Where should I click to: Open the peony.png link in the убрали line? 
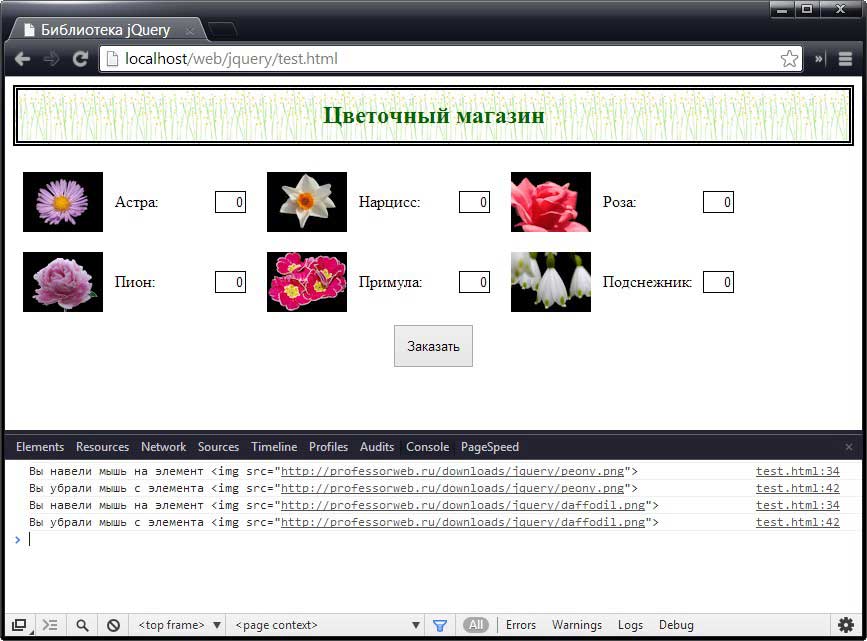(x=452, y=489)
